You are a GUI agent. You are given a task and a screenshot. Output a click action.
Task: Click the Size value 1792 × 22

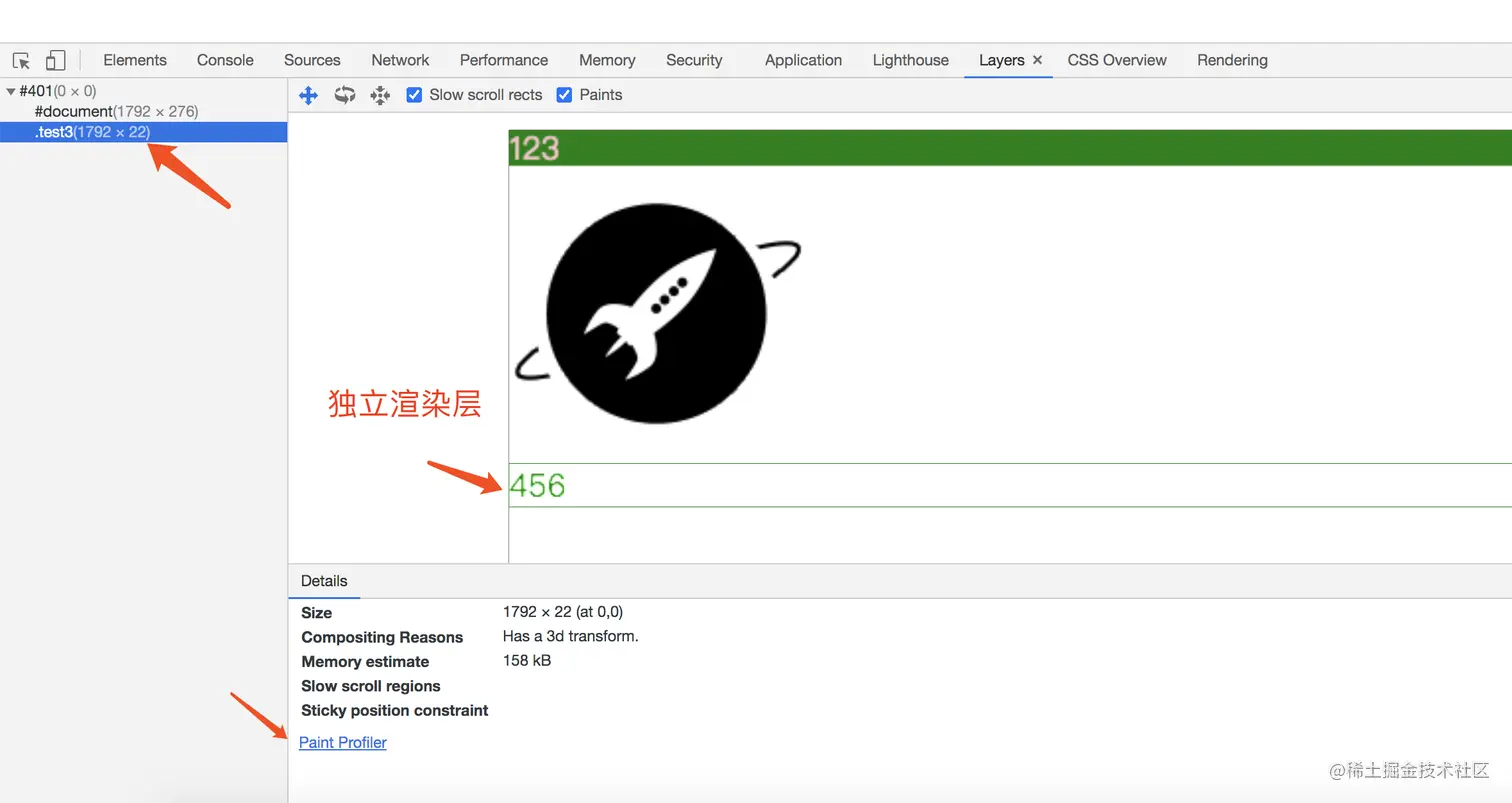(x=563, y=612)
